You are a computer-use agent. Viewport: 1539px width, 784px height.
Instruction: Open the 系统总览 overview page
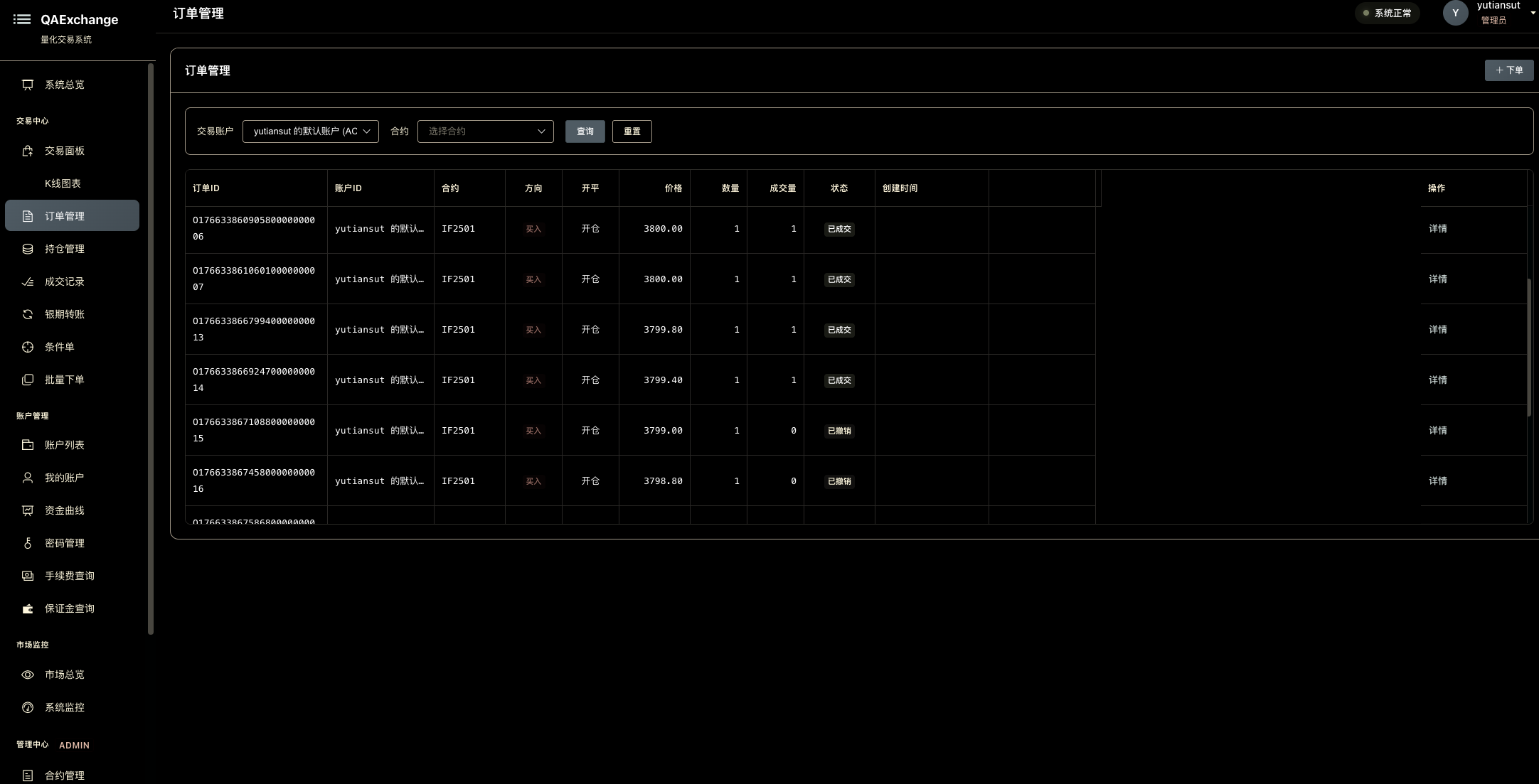64,85
